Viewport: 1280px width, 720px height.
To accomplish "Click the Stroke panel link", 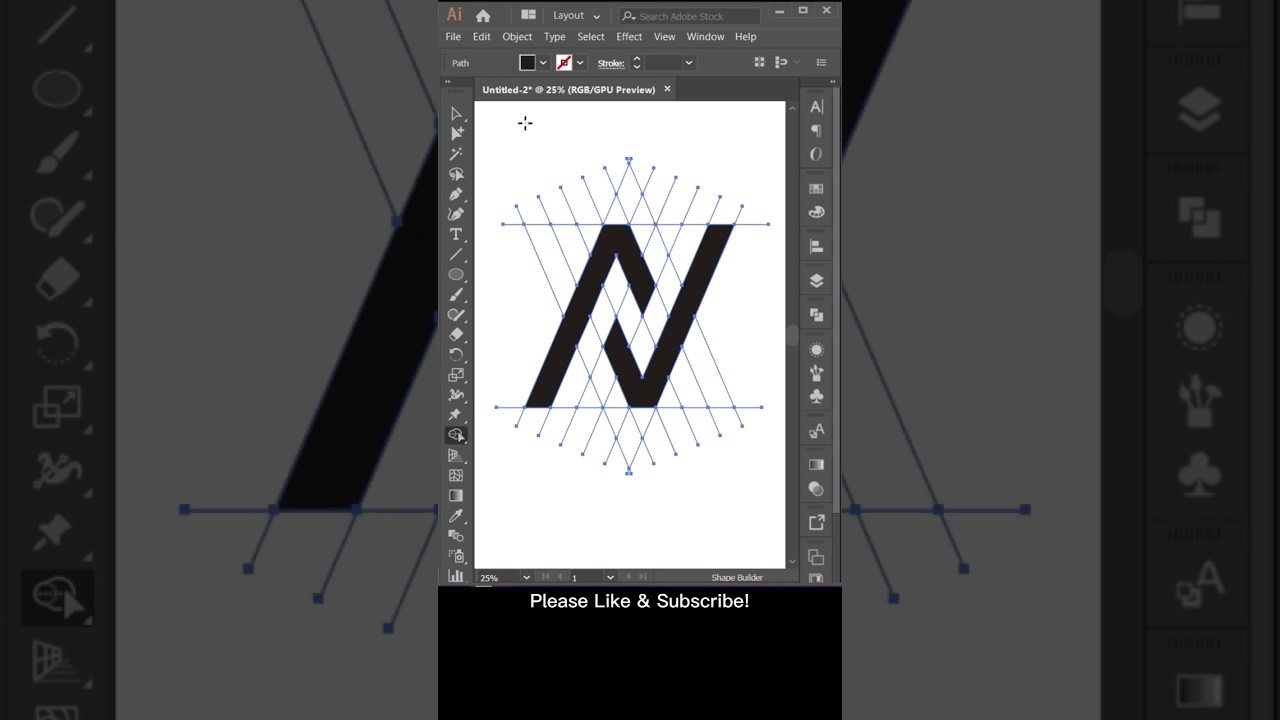I will (611, 63).
